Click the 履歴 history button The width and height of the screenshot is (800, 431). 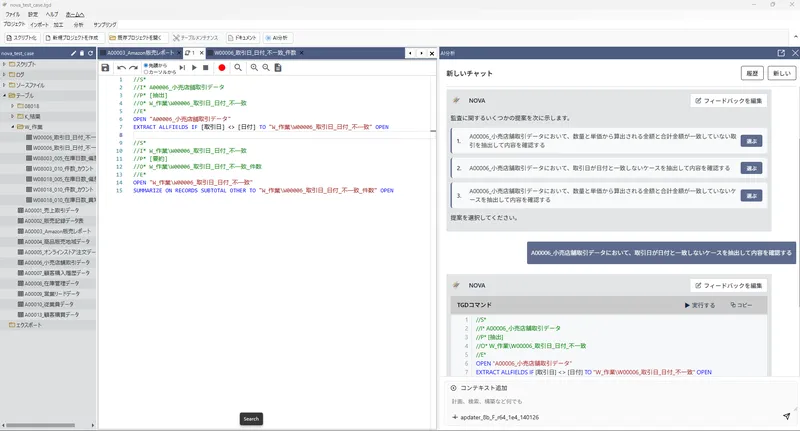[752, 74]
